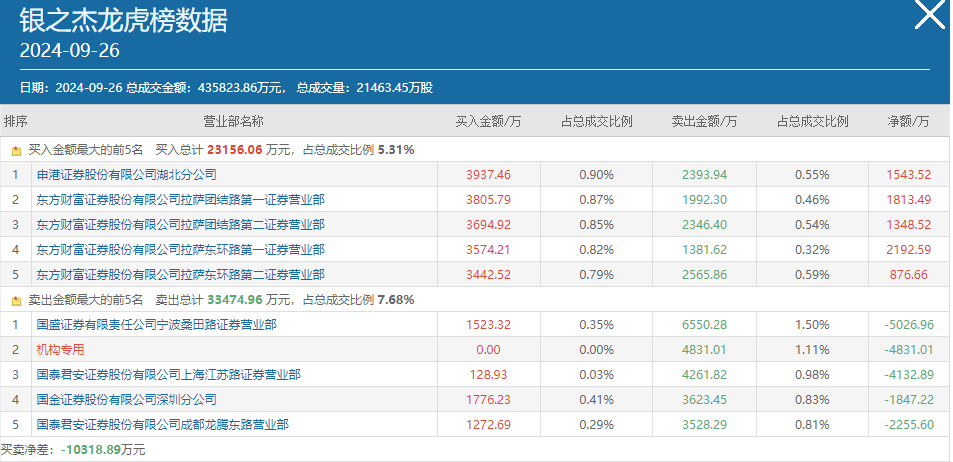Click the 2024-09-26 date under title
Screen dimensions: 953x462
click(69, 50)
